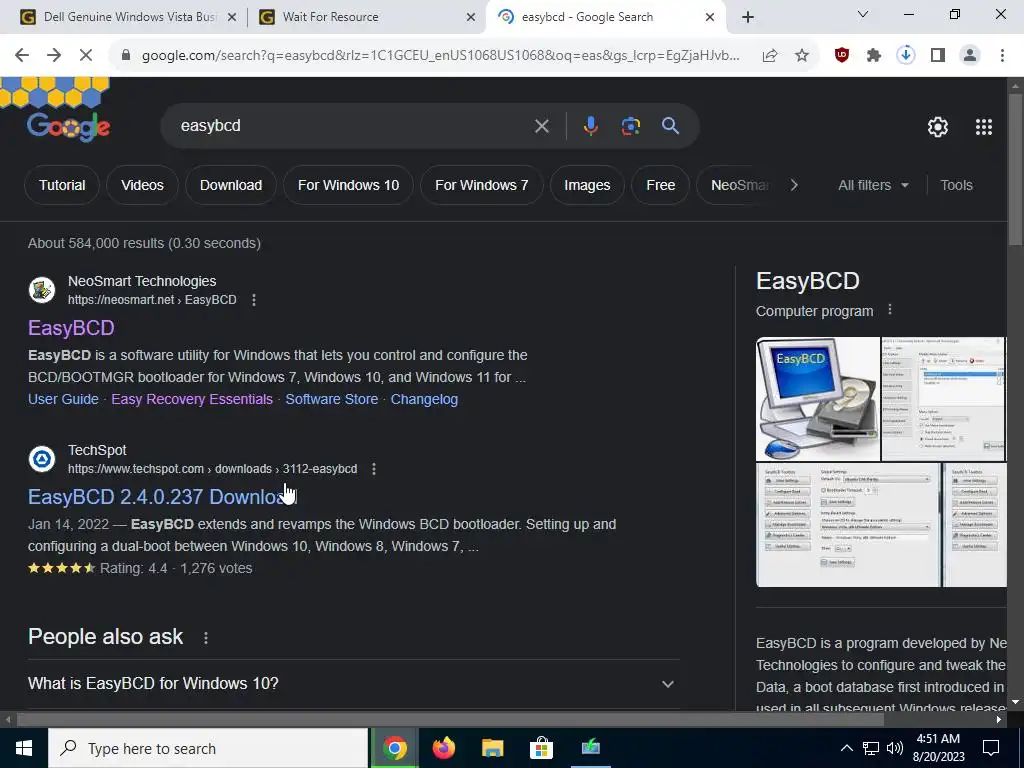
Task: Clear the easybcd search text
Action: (541, 126)
